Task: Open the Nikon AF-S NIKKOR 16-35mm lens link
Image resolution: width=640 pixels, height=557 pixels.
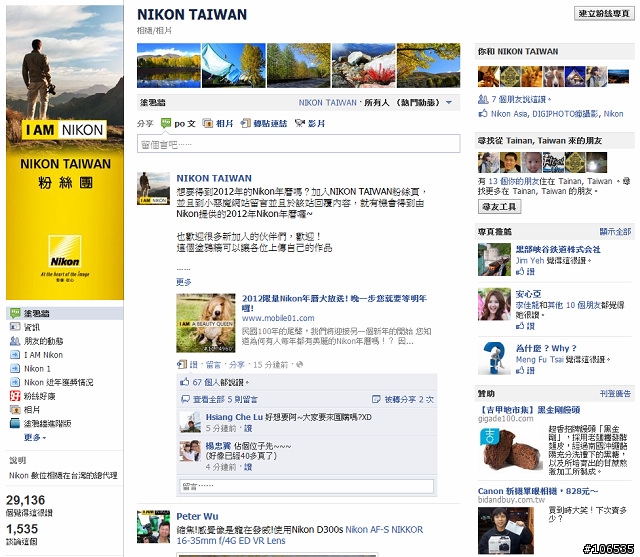Action: pos(300,535)
